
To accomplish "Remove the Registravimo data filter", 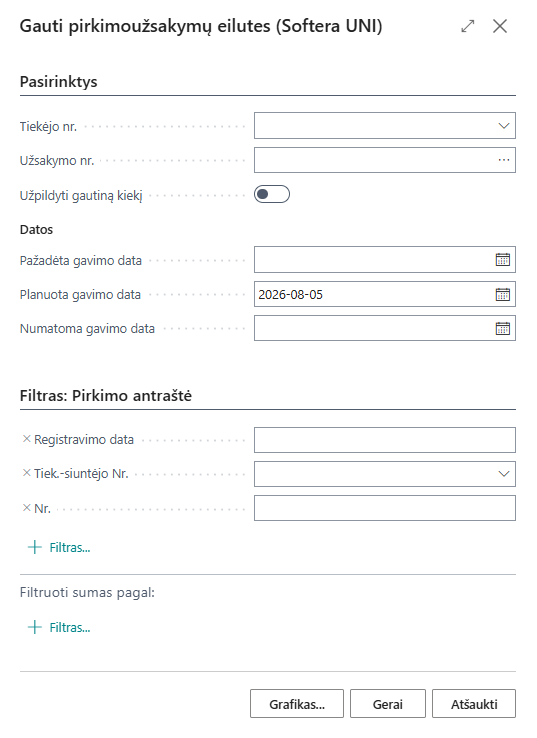I will click(x=26, y=439).
